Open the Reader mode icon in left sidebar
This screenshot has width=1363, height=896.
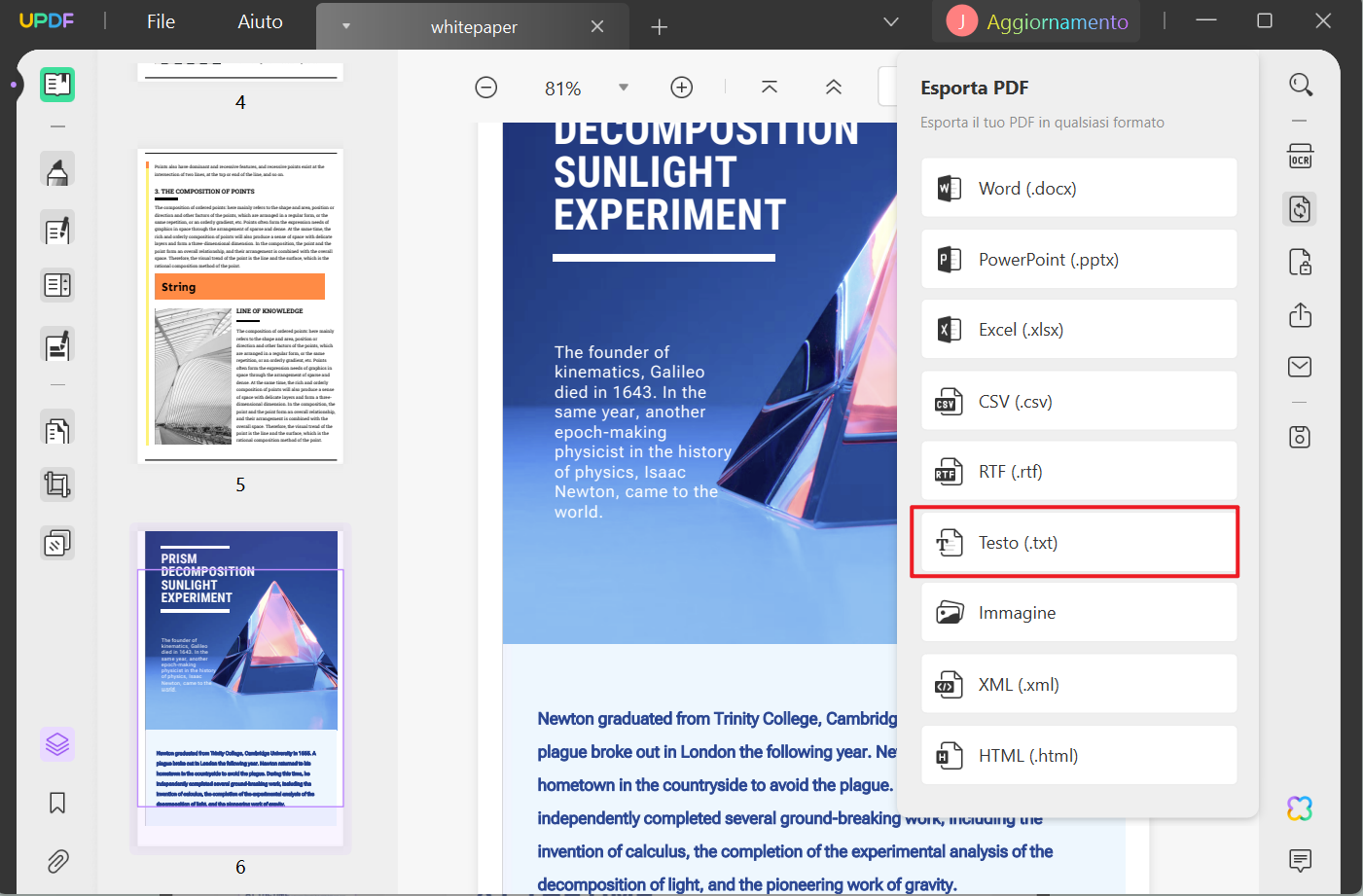coord(57,85)
